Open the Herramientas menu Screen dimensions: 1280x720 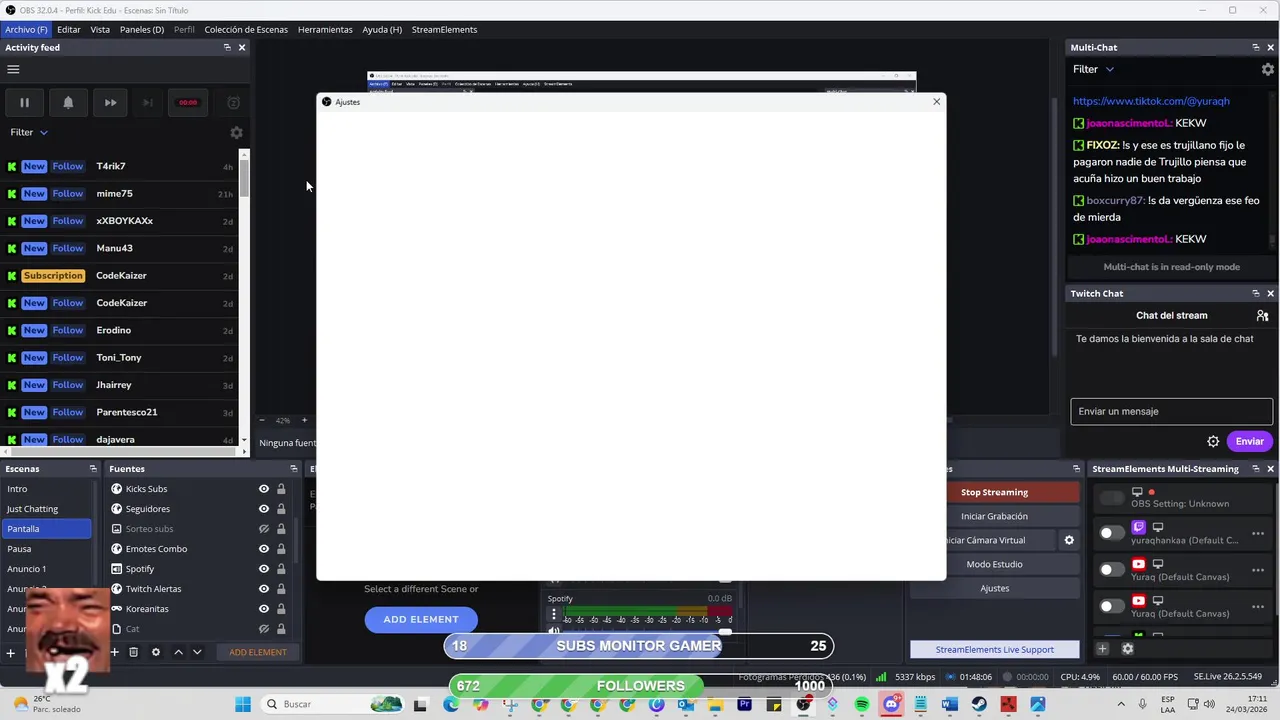pos(325,29)
